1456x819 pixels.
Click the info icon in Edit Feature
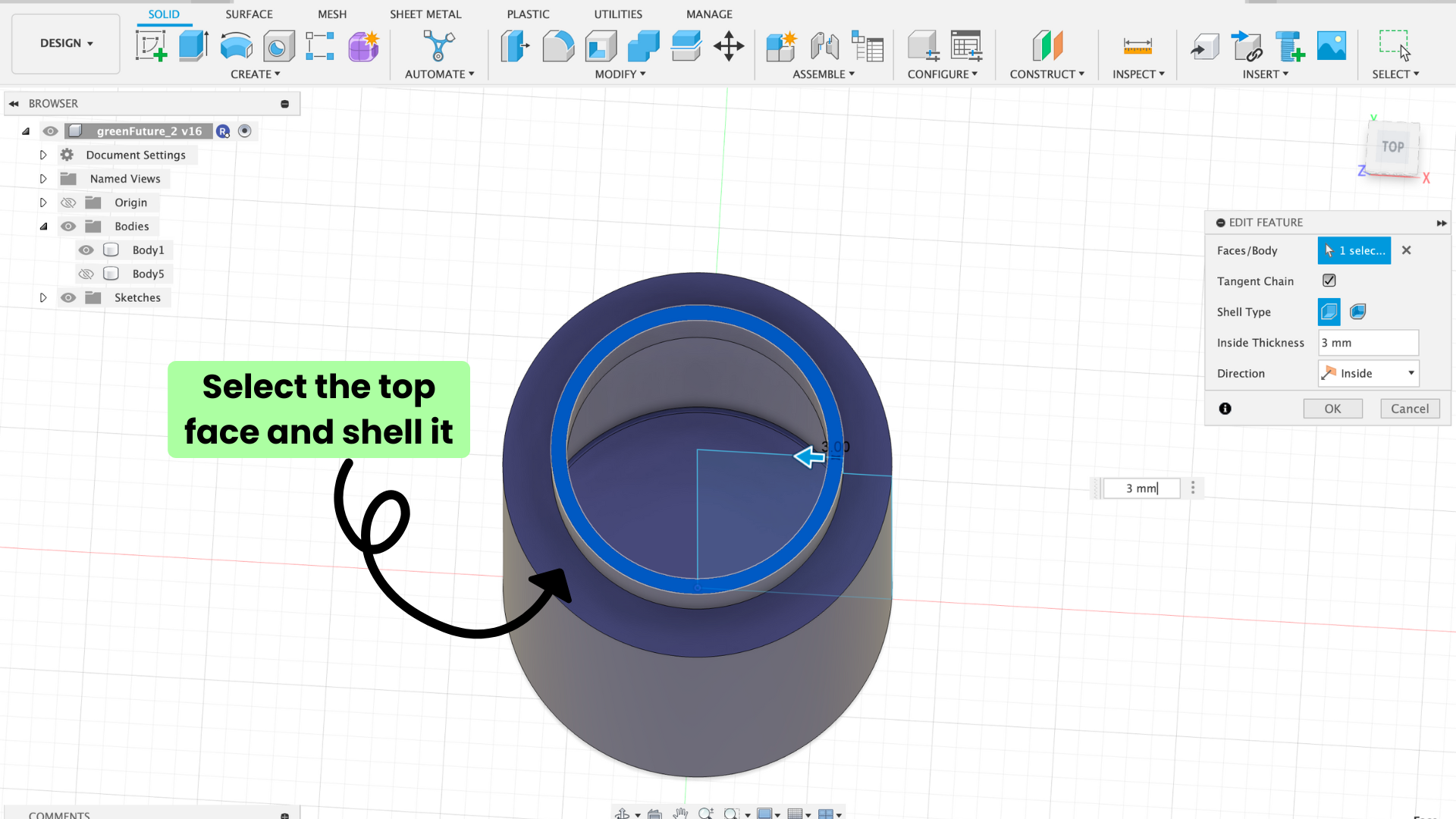tap(1225, 409)
